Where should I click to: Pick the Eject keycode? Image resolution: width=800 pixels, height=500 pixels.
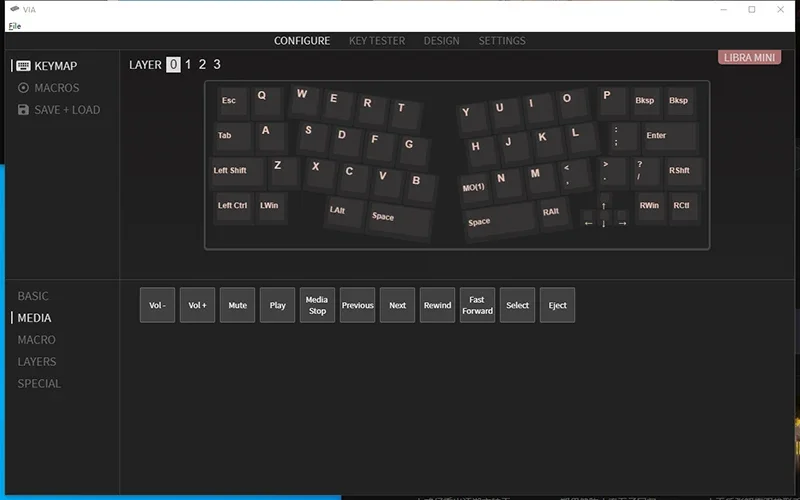click(557, 305)
